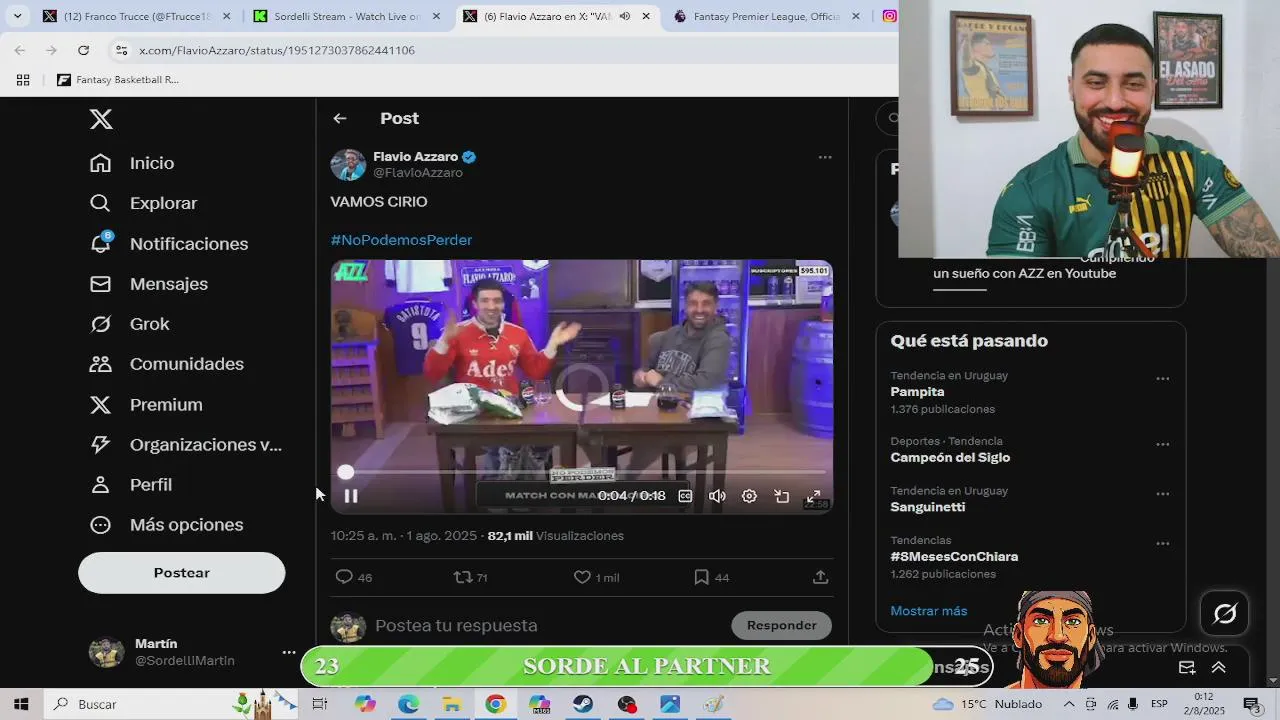
Task: Mute the Flavio Azzaro tab audio icon
Action: point(625,16)
